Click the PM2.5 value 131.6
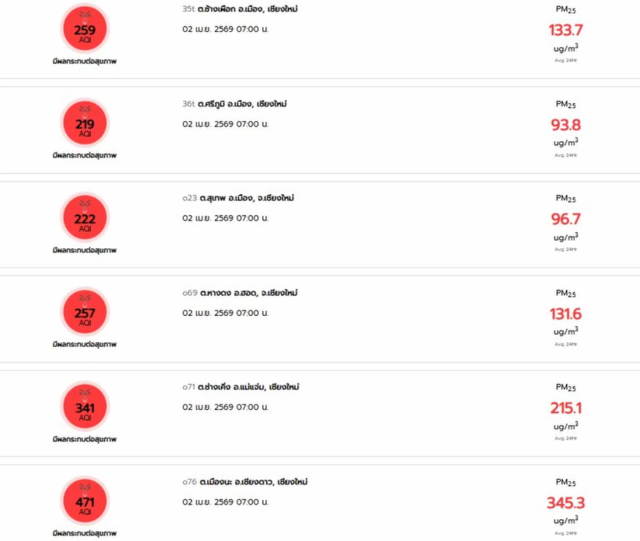640x541 pixels. [x=565, y=313]
